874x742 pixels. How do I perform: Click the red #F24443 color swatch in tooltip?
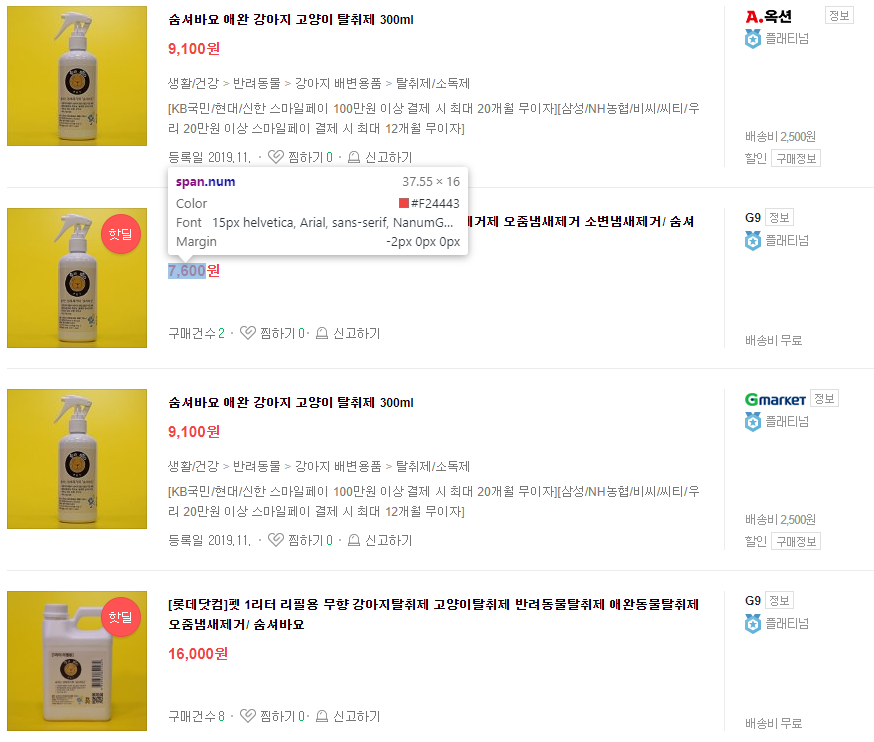[x=404, y=203]
